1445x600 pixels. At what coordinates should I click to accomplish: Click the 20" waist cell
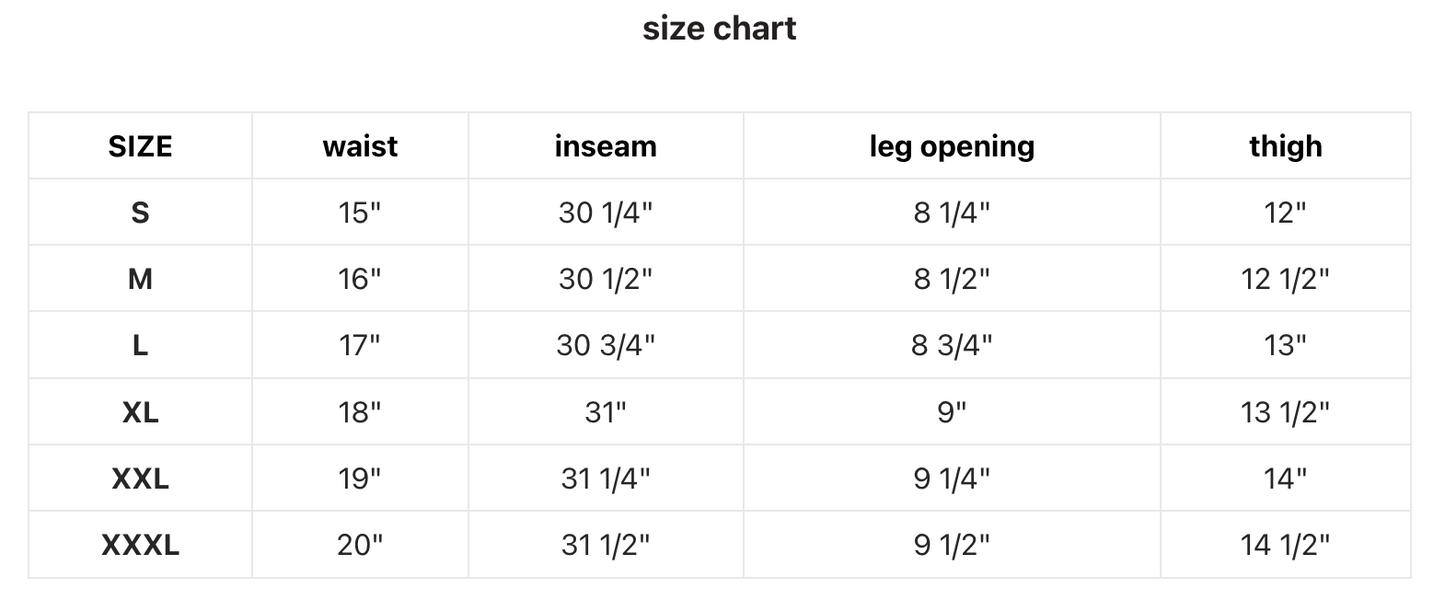[360, 545]
